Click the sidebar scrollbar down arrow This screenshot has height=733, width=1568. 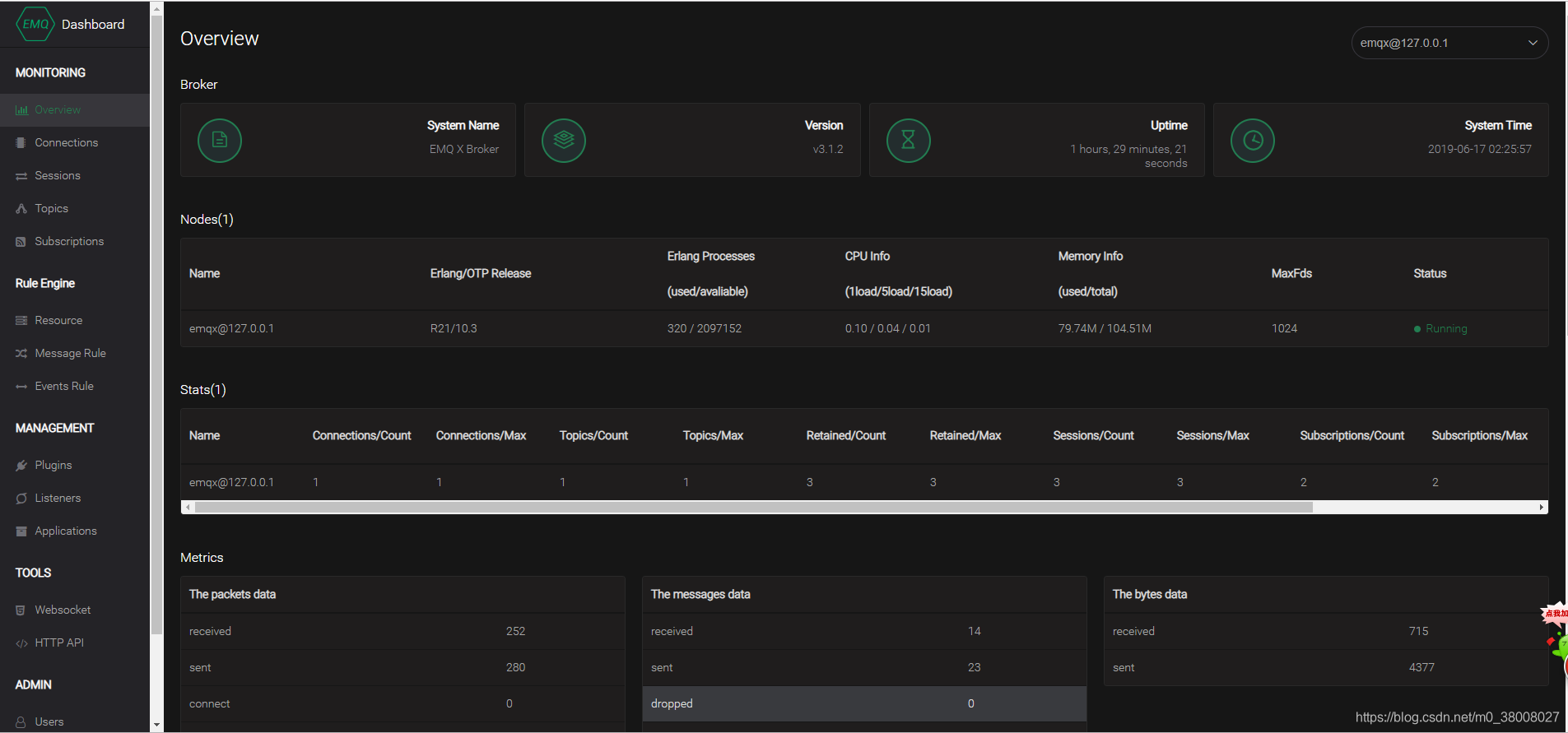click(x=156, y=726)
